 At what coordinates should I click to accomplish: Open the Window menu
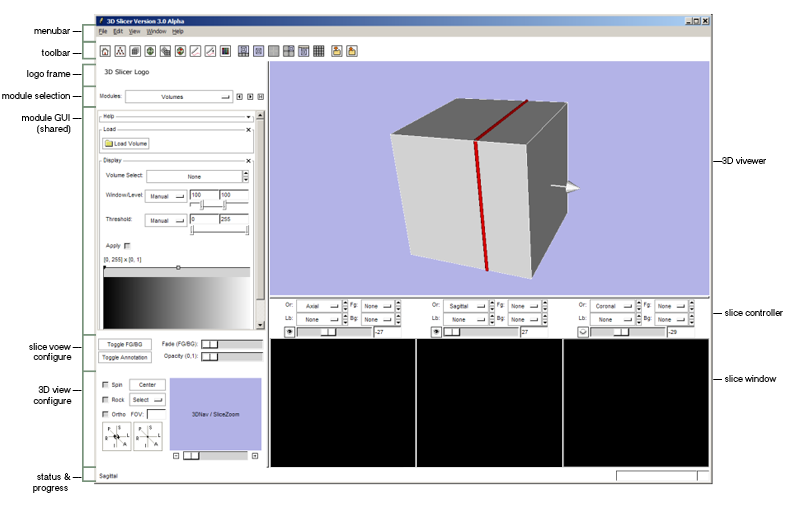(x=156, y=32)
